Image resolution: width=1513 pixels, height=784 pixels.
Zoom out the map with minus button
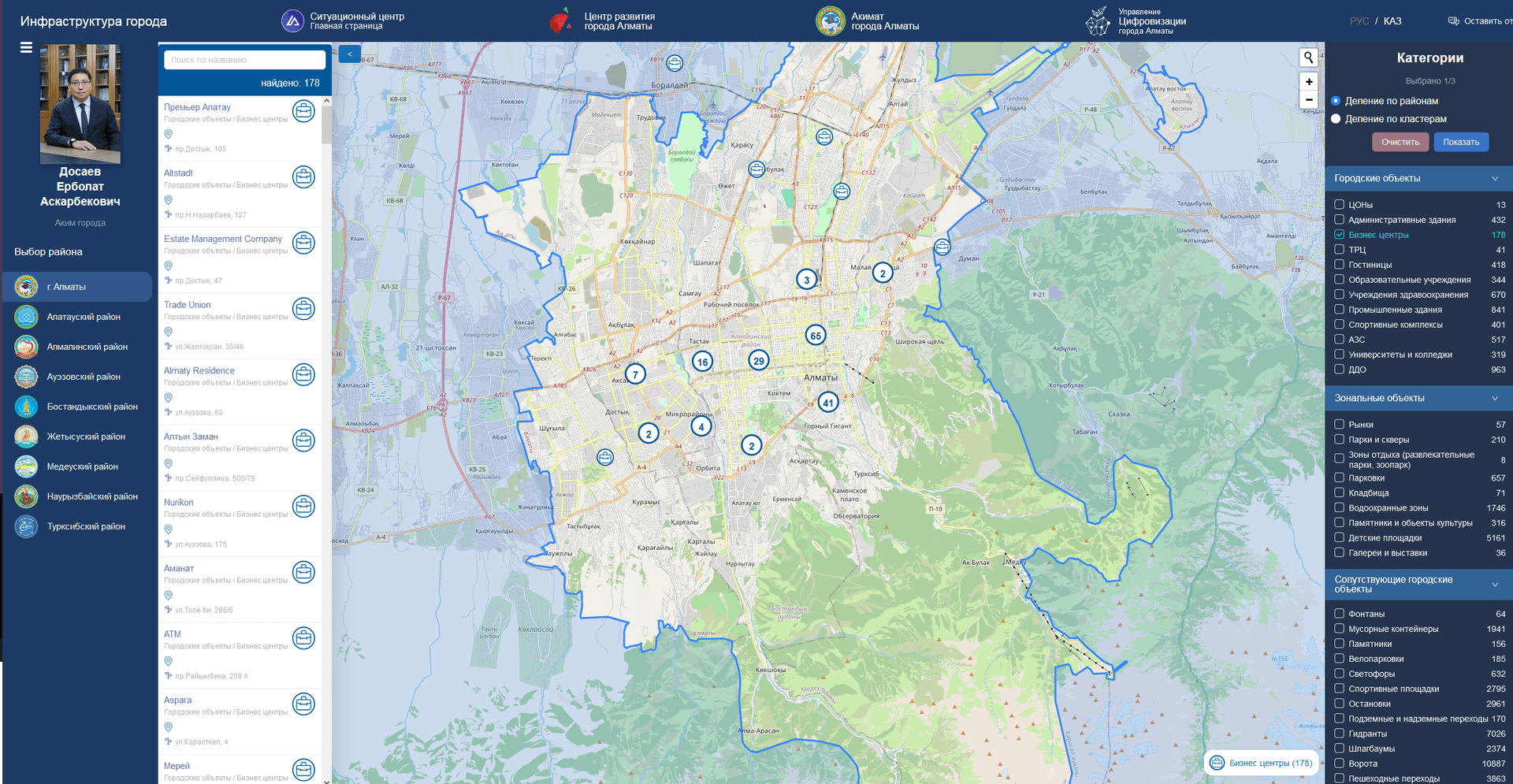point(1308,100)
